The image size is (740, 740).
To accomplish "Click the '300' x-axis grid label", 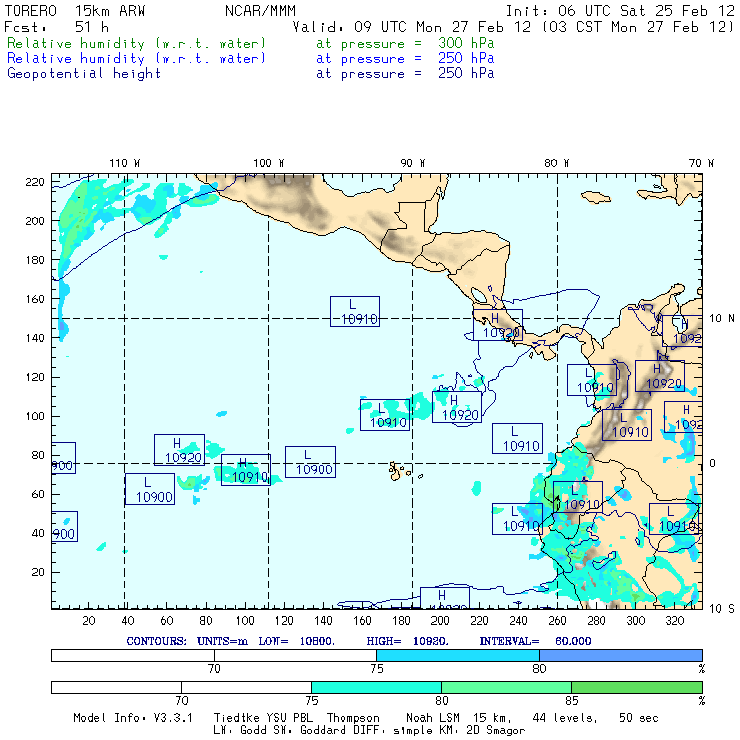I will (636, 621).
